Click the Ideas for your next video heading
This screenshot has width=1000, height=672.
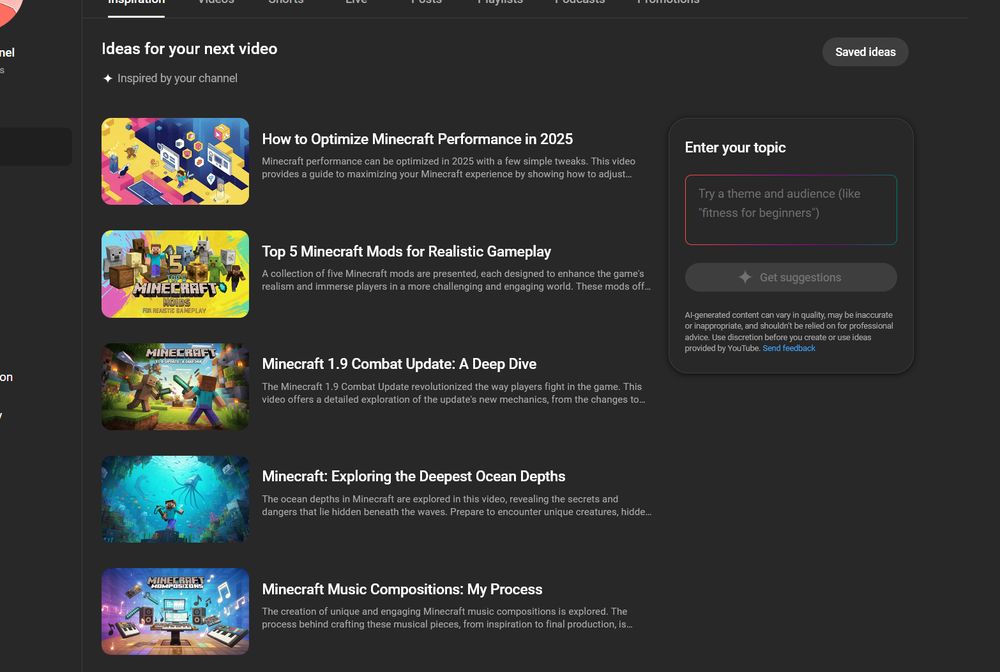coord(189,49)
